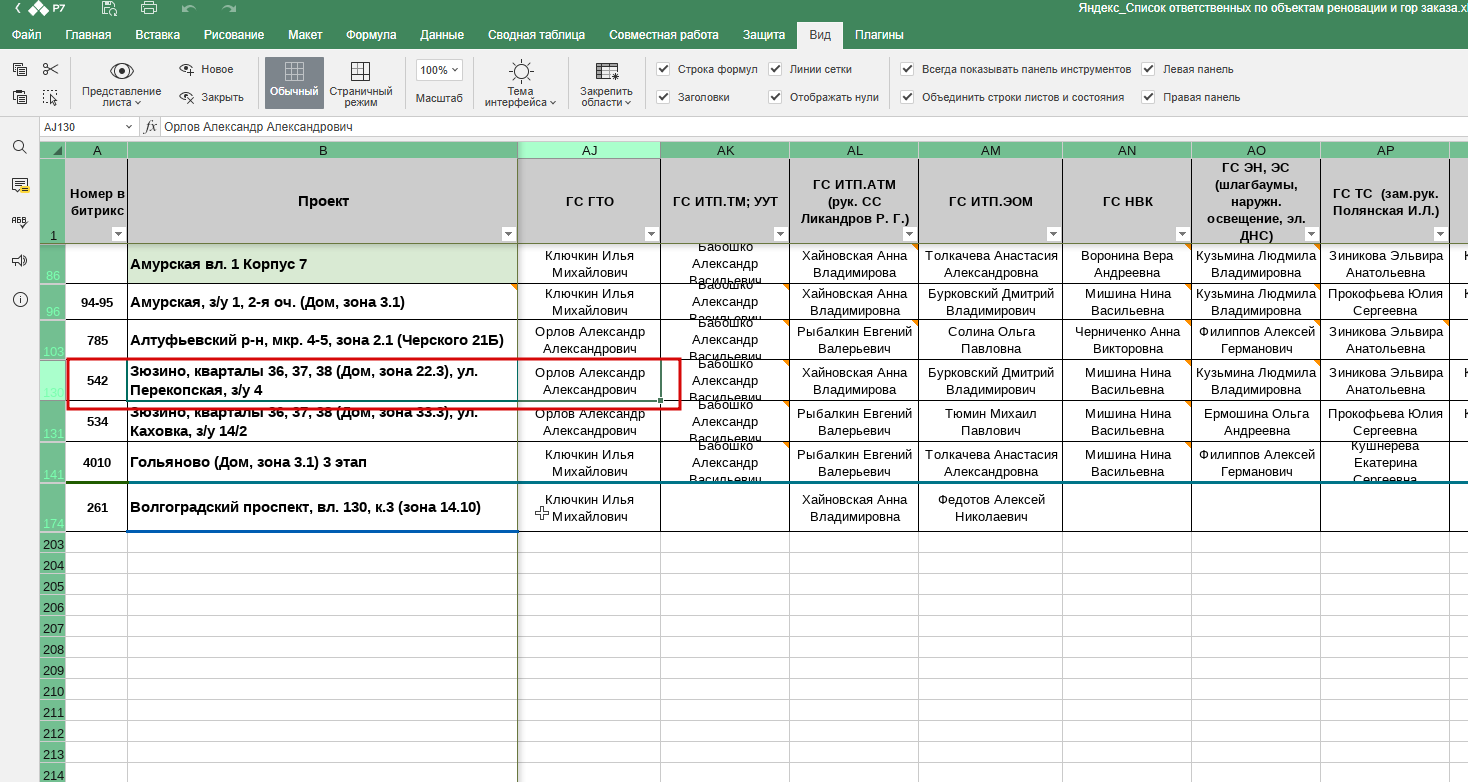Select row header 174
This screenshot has height=782, width=1468.
pyautogui.click(x=53, y=507)
